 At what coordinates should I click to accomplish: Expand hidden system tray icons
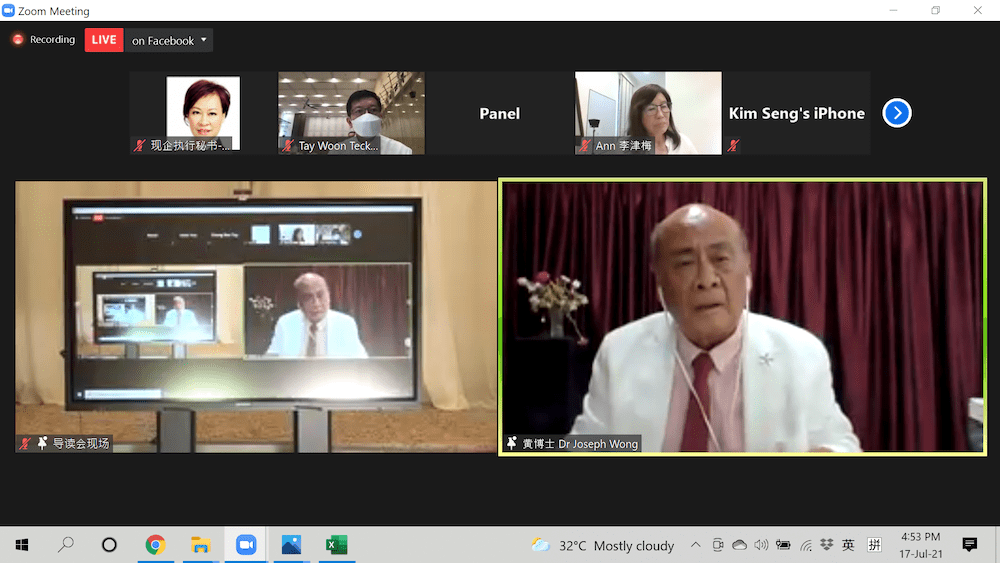(696, 545)
